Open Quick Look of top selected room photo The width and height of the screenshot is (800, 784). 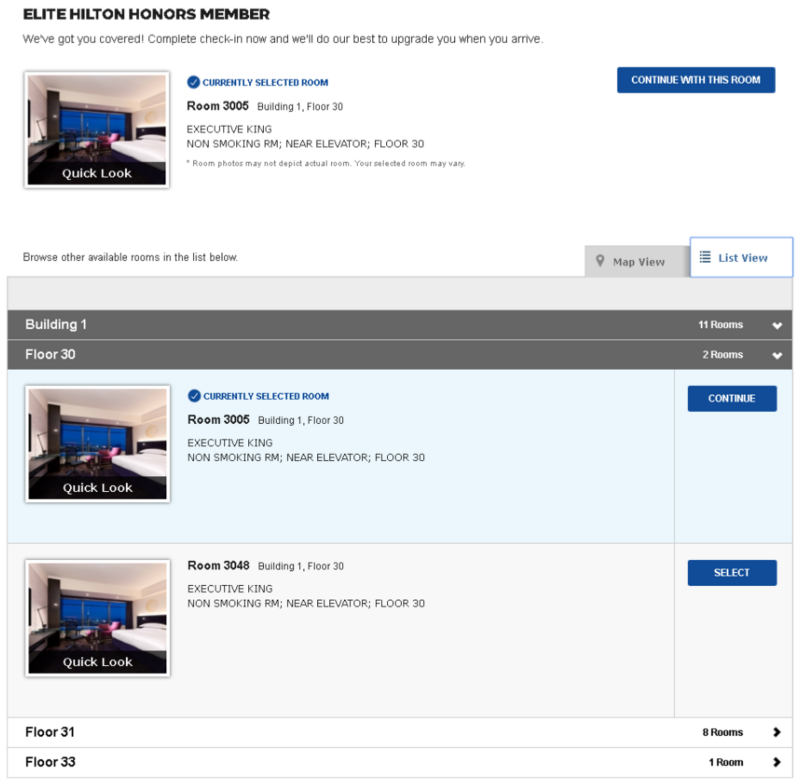point(96,174)
